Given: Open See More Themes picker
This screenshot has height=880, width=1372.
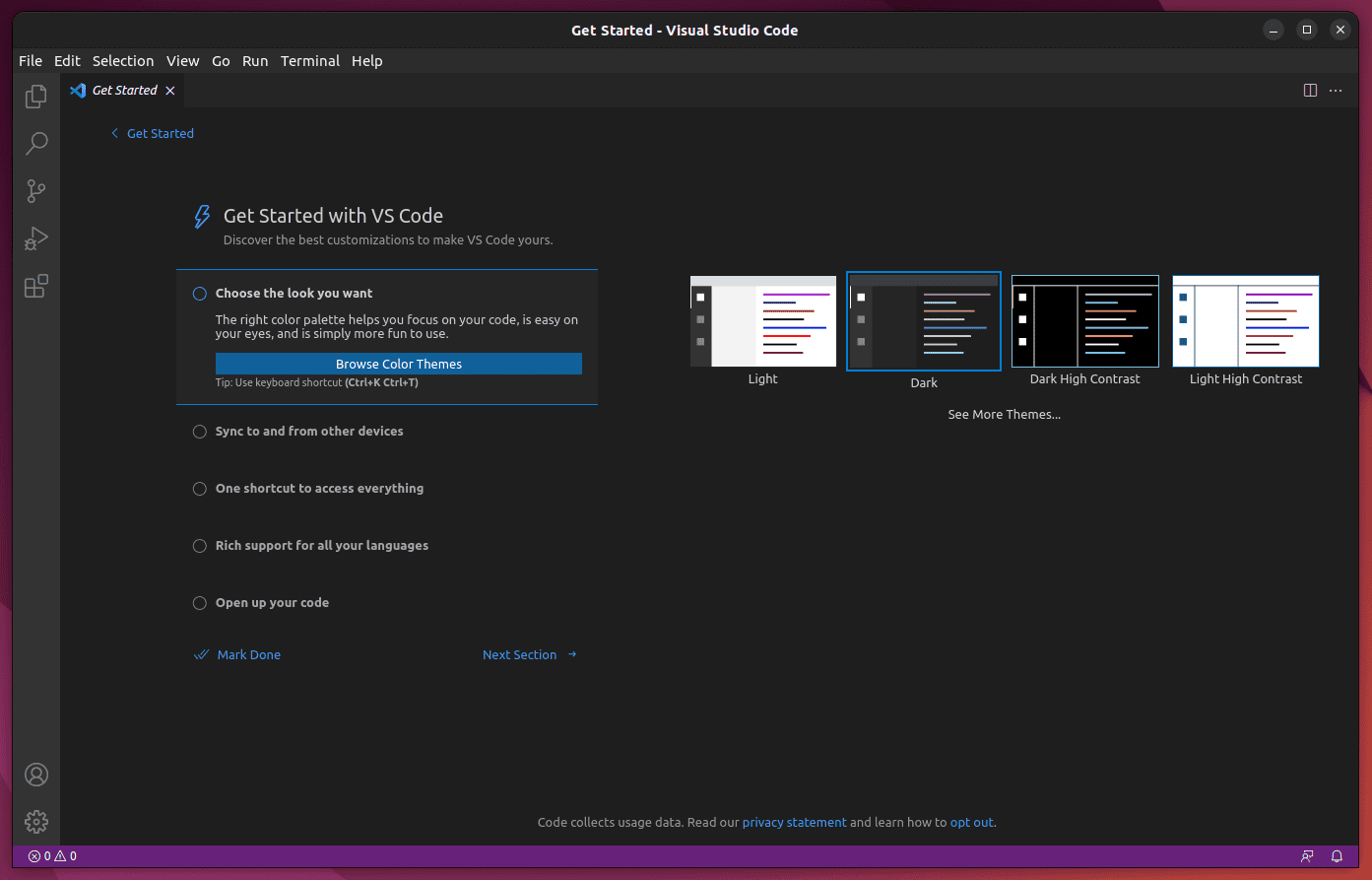Looking at the screenshot, I should pos(1004,414).
